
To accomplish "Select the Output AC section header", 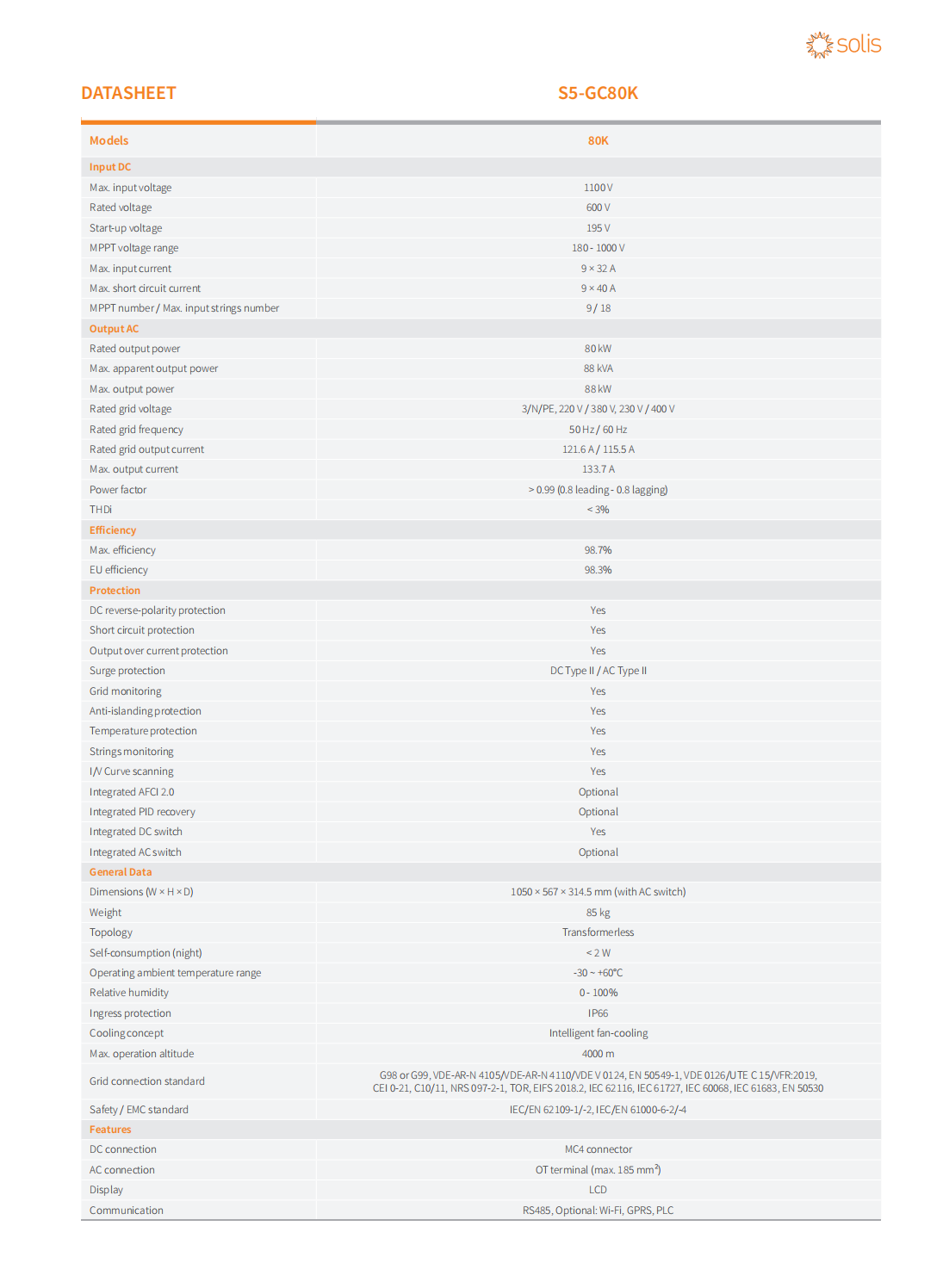I will pyautogui.click(x=114, y=329).
